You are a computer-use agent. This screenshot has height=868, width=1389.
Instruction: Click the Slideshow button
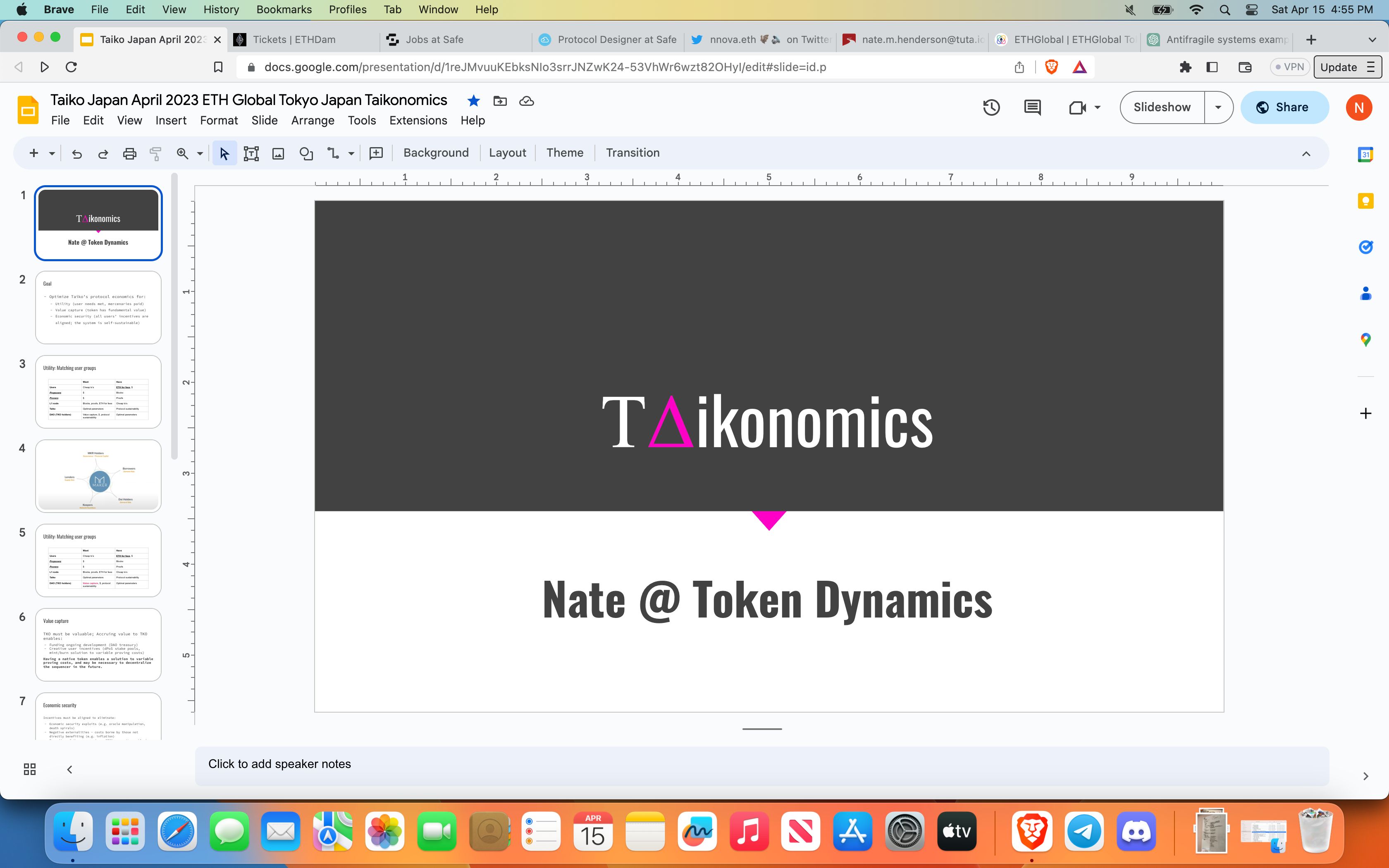pyautogui.click(x=1162, y=107)
